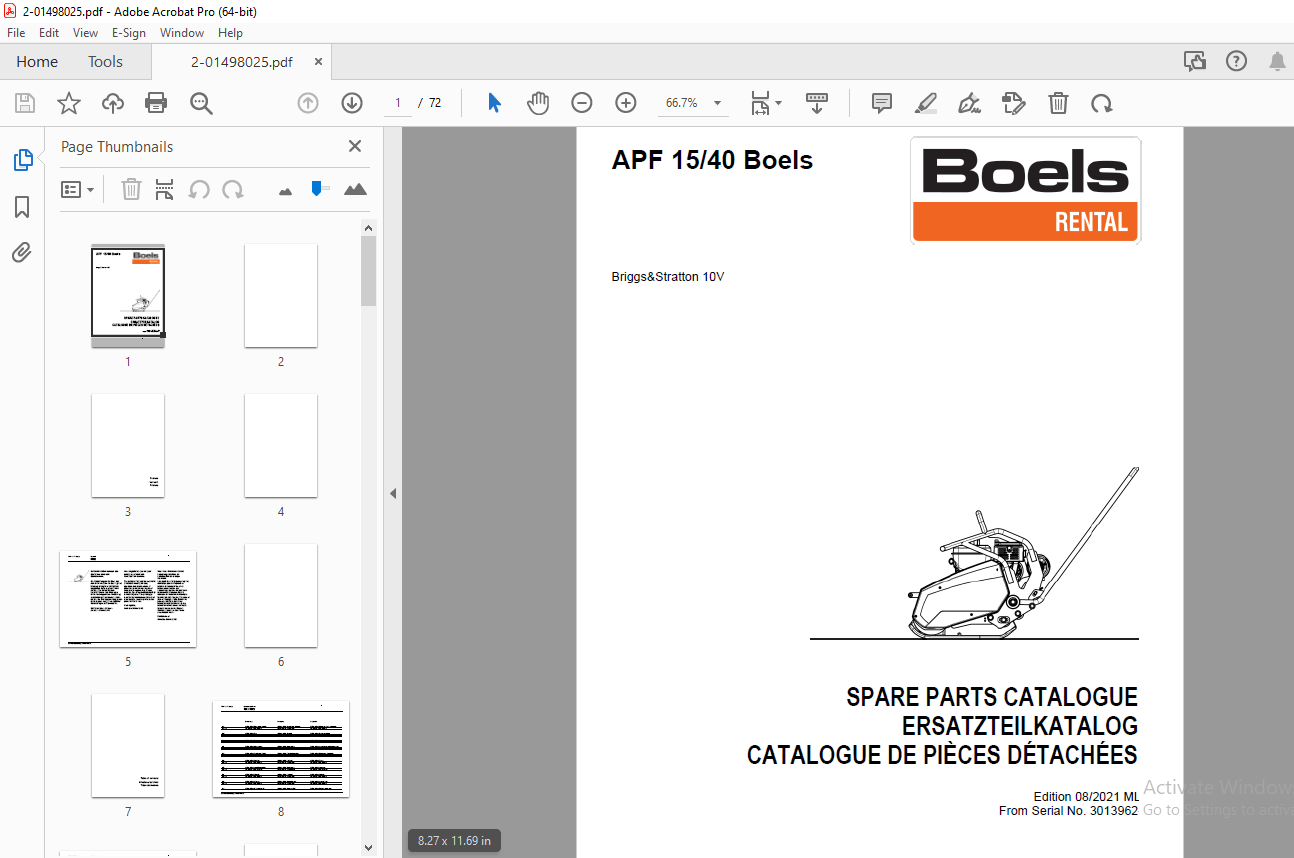Click the thumbnails scrollbar down arrow
1294x858 pixels.
(369, 848)
